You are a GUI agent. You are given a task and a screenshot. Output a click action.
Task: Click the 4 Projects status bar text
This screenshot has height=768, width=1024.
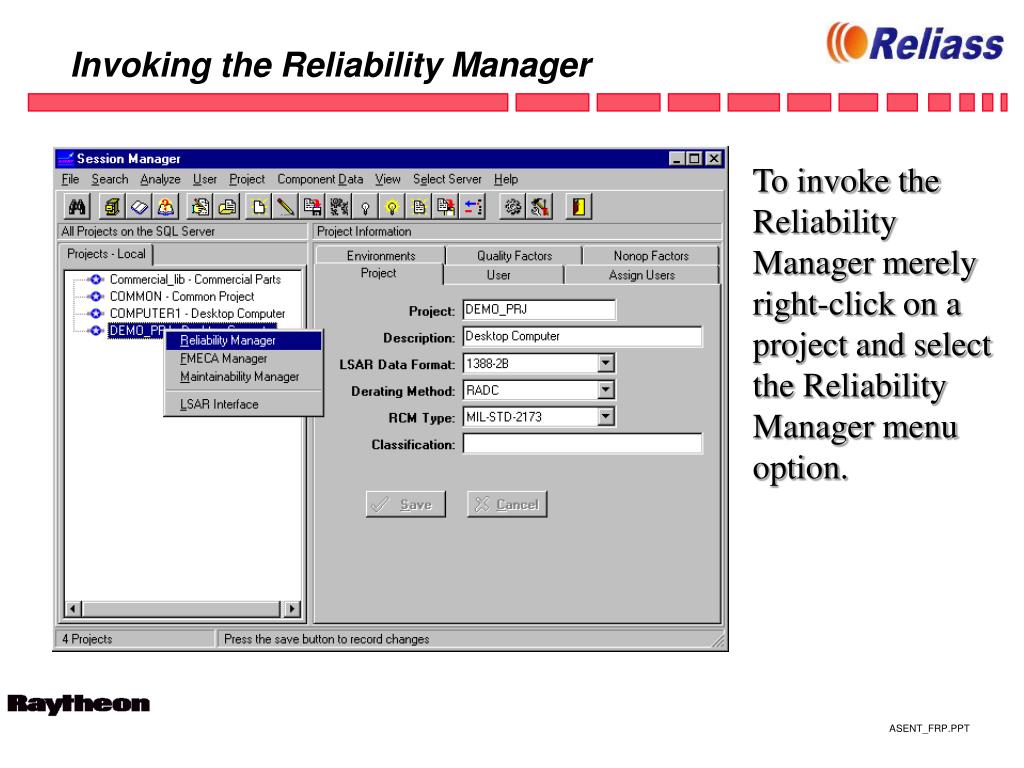(x=87, y=639)
